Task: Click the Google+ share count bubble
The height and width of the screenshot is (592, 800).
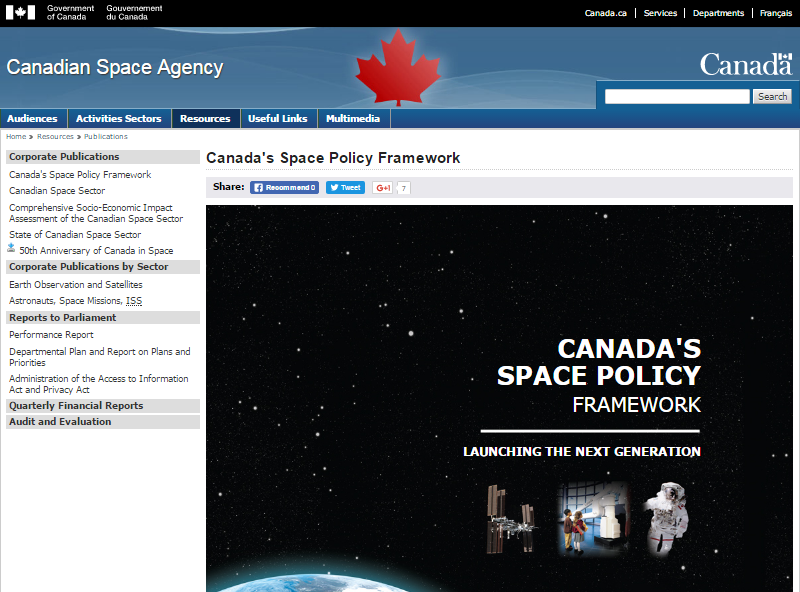Action: (x=404, y=188)
